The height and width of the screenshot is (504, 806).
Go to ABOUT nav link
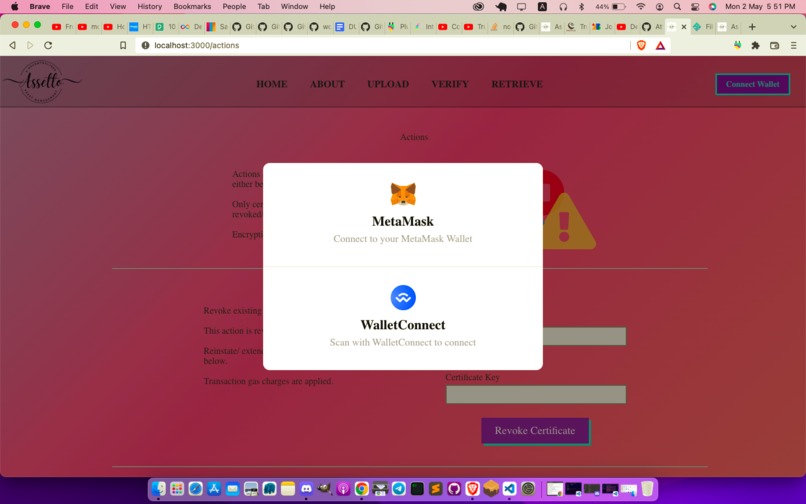click(x=327, y=84)
